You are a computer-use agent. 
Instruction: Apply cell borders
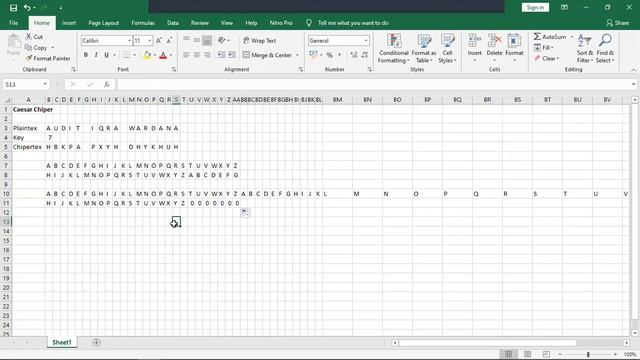[127, 55]
